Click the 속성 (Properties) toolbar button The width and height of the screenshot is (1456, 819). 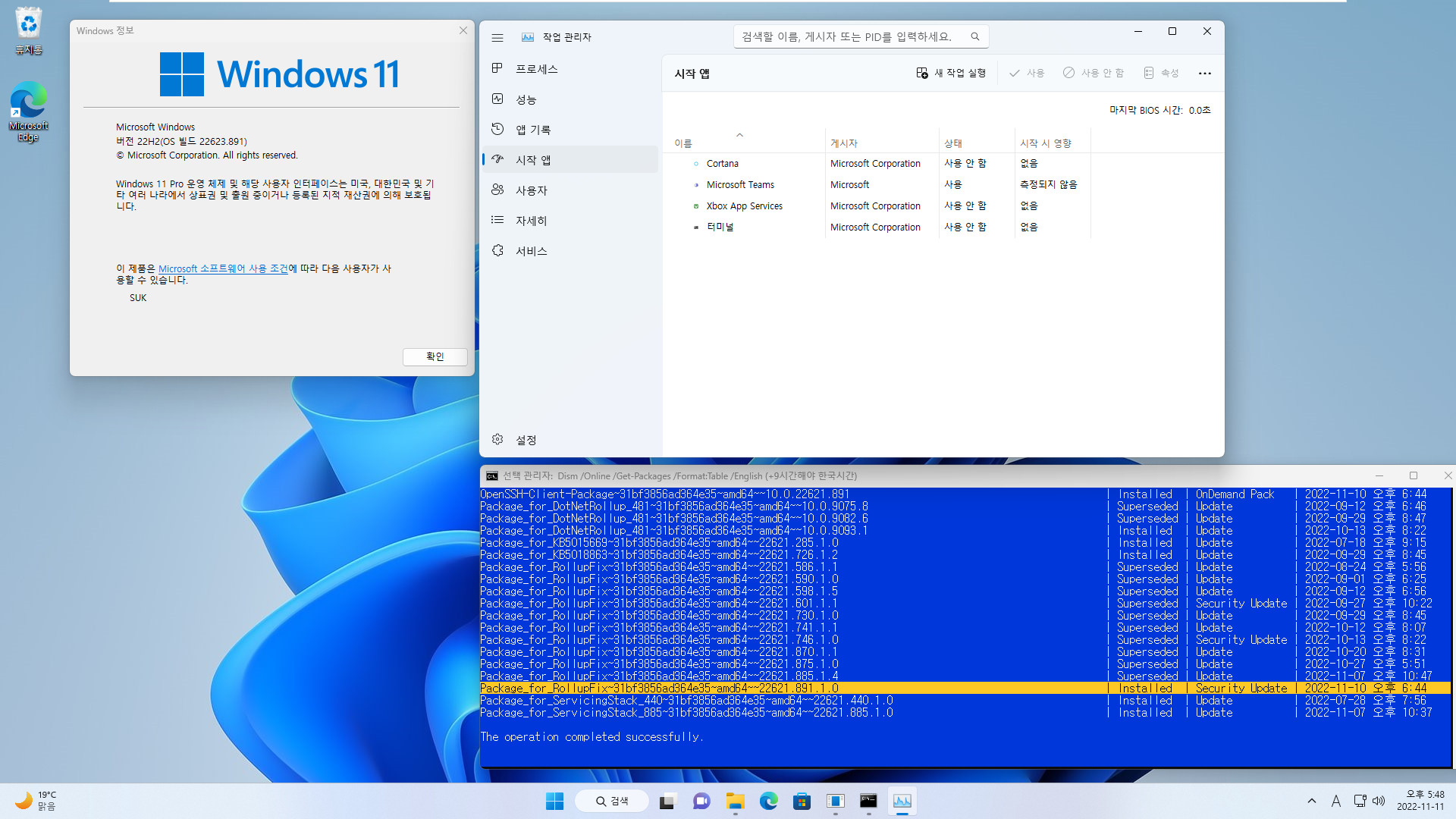pos(1161,73)
